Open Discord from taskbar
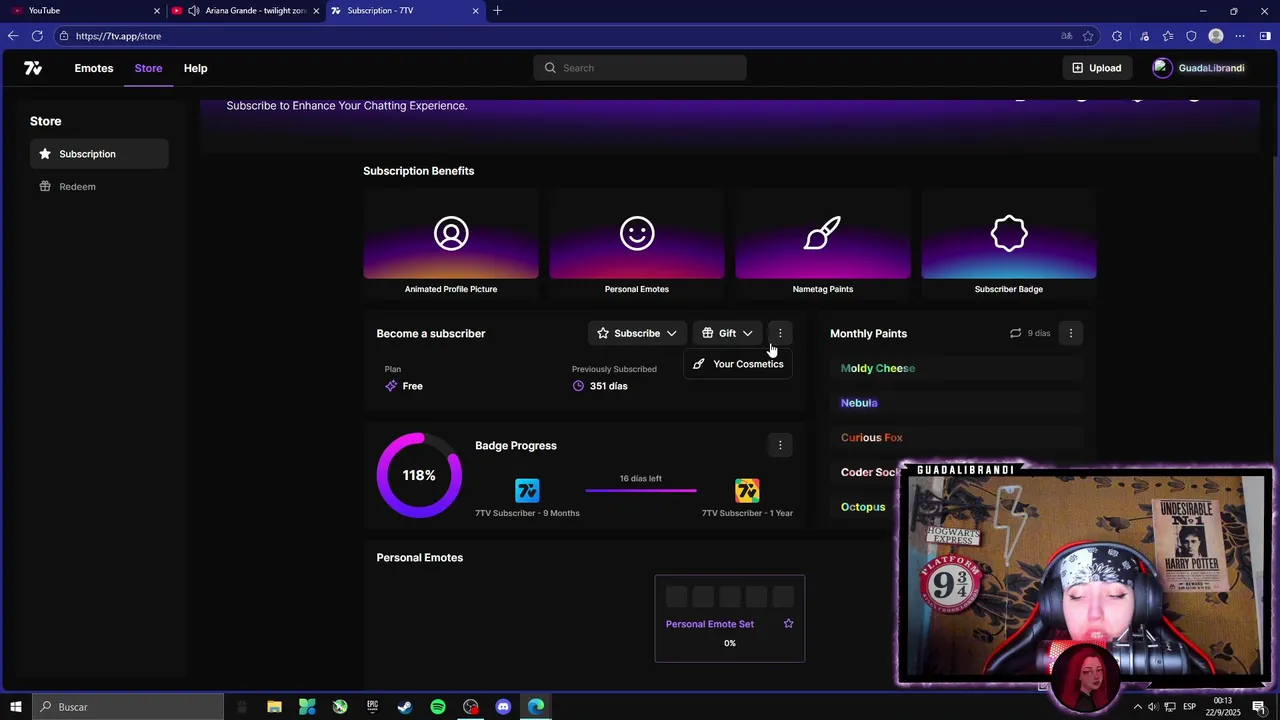This screenshot has height=720, width=1280. pos(503,707)
